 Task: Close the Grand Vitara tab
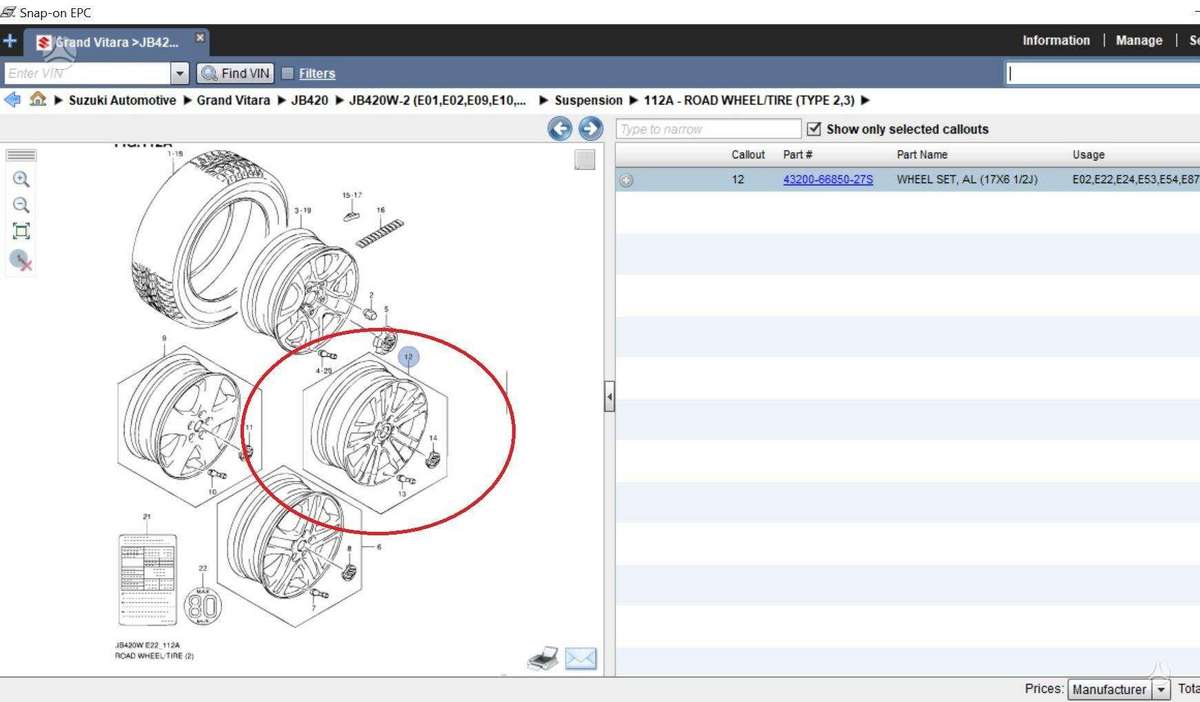(x=200, y=37)
